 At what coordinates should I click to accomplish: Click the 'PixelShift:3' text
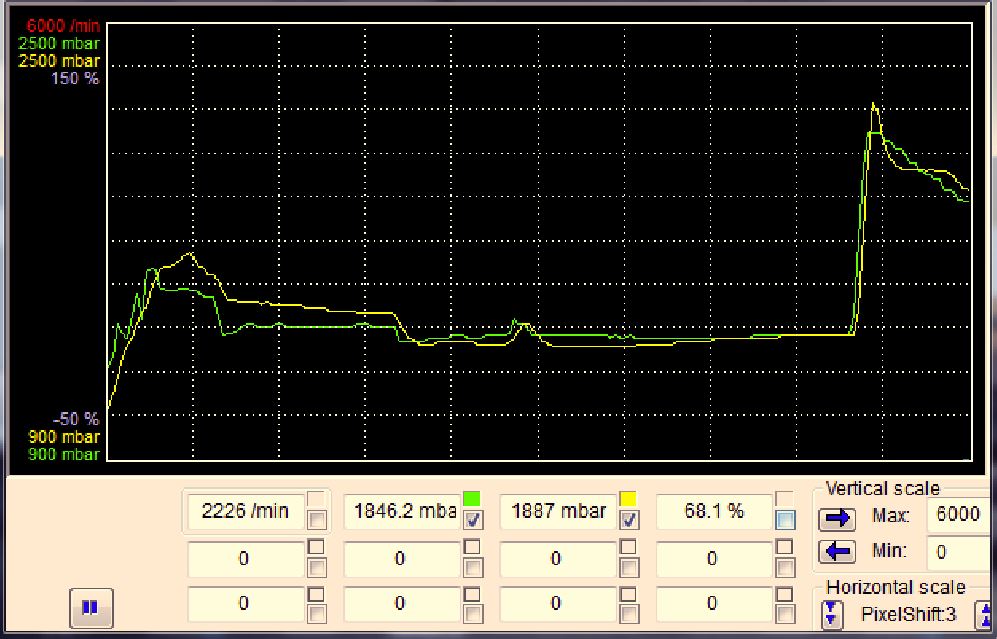[909, 615]
